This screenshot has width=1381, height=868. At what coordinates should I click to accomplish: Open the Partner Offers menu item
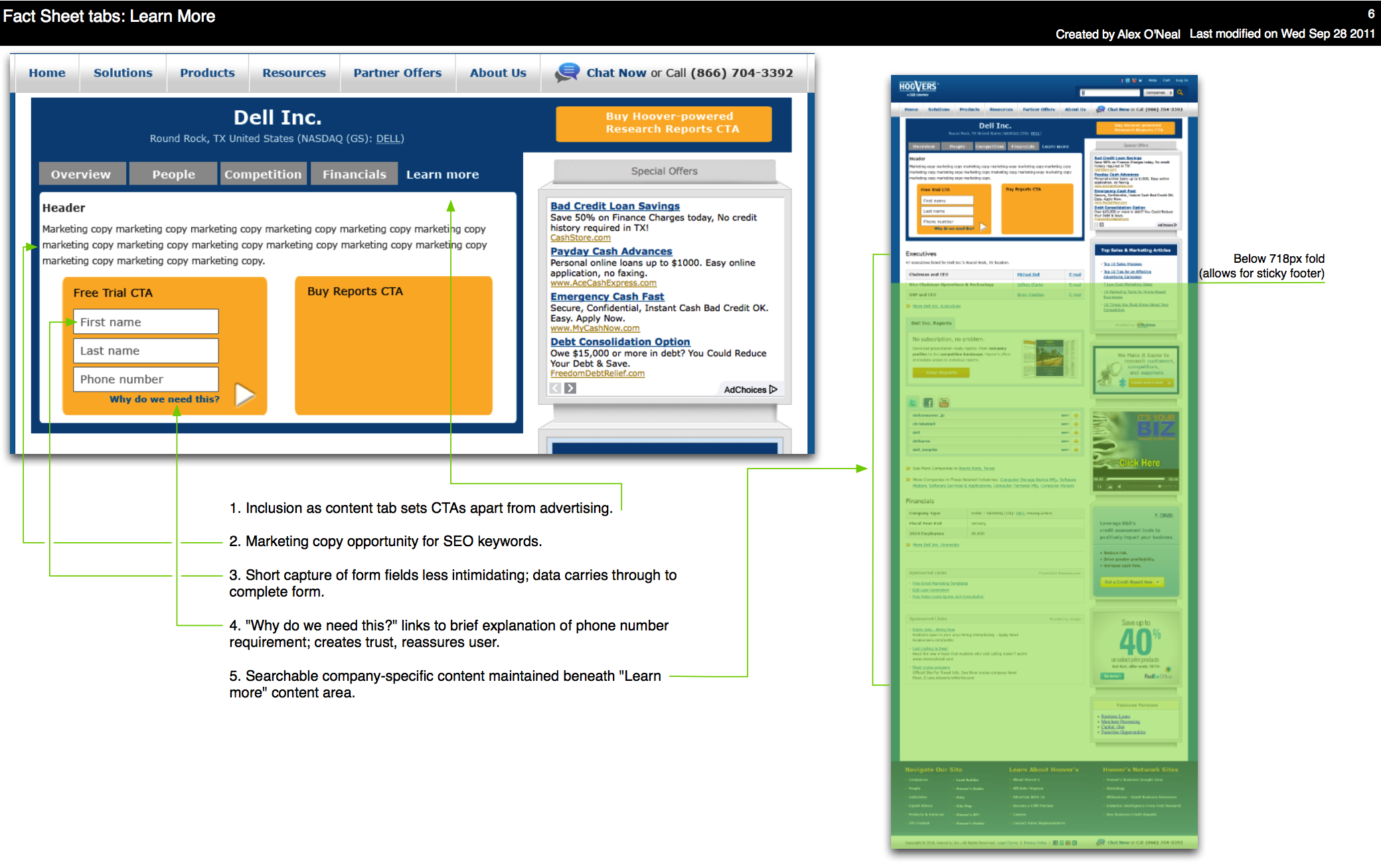click(x=397, y=73)
